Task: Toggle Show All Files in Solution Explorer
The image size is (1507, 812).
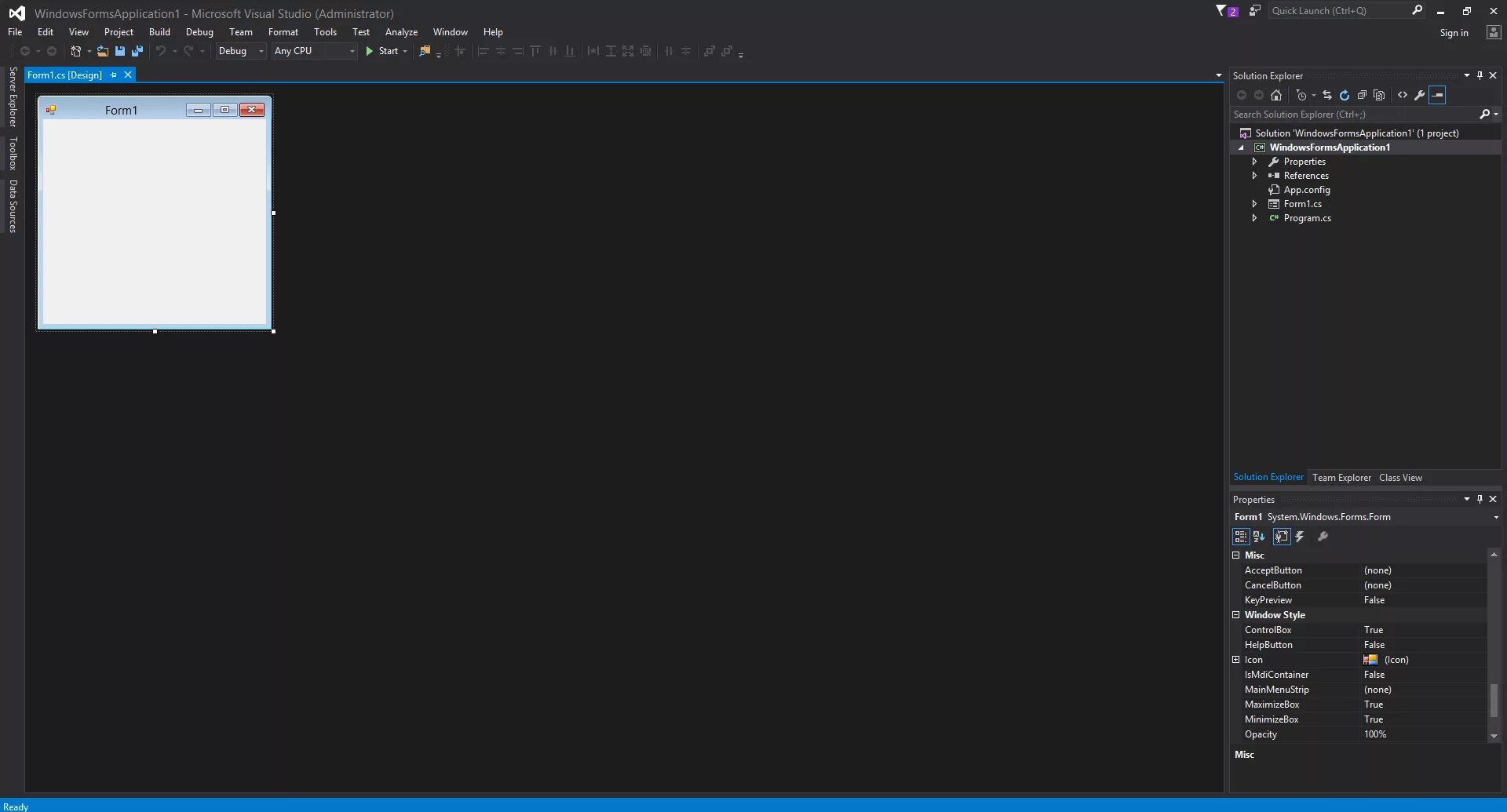Action: pos(1379,95)
